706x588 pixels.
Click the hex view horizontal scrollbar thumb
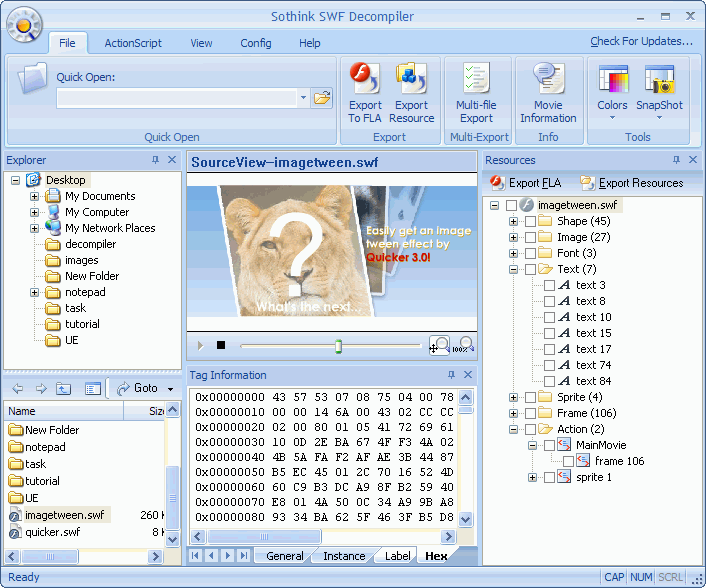click(x=264, y=537)
